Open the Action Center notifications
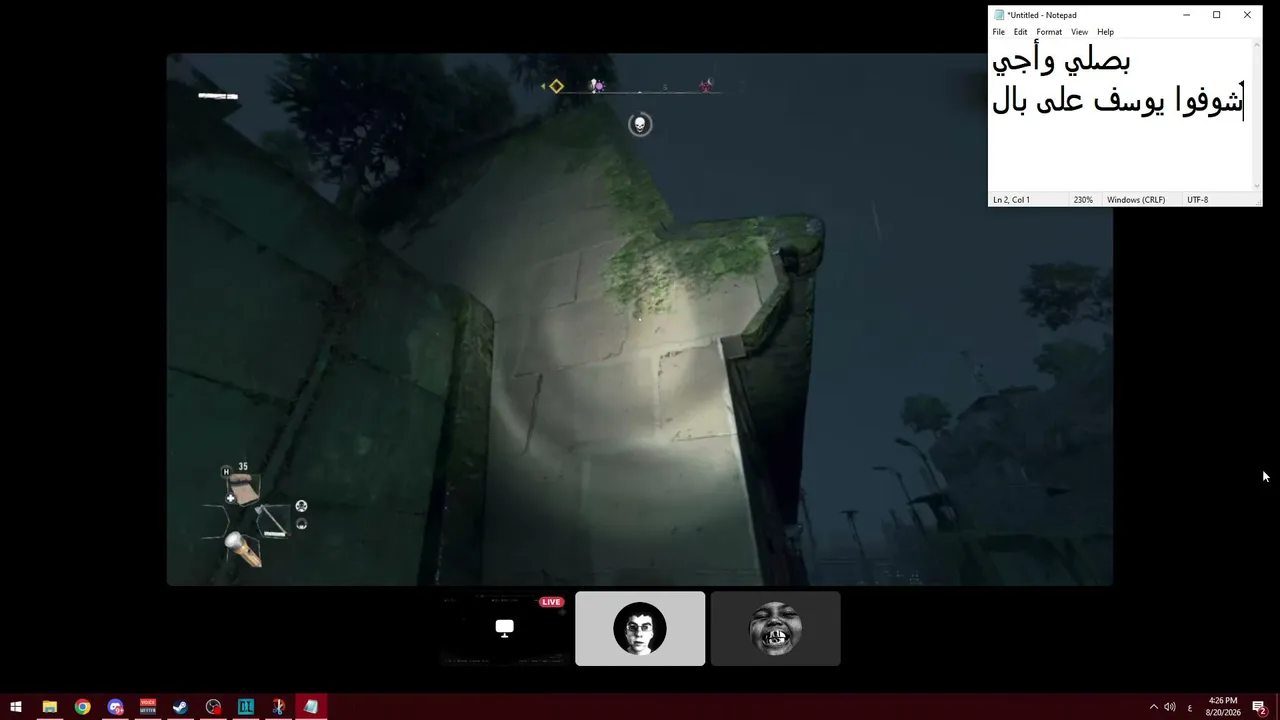1280x720 pixels. click(x=1259, y=707)
